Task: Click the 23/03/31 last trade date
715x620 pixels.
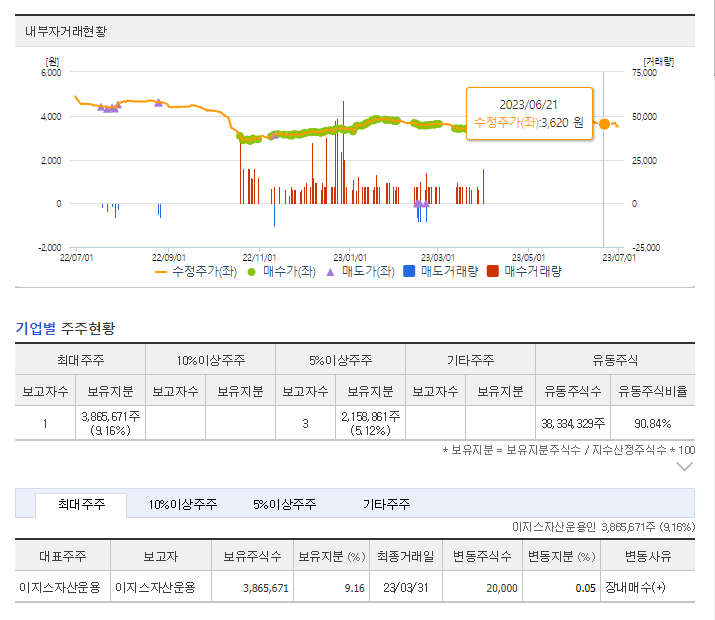Action: 405,588
